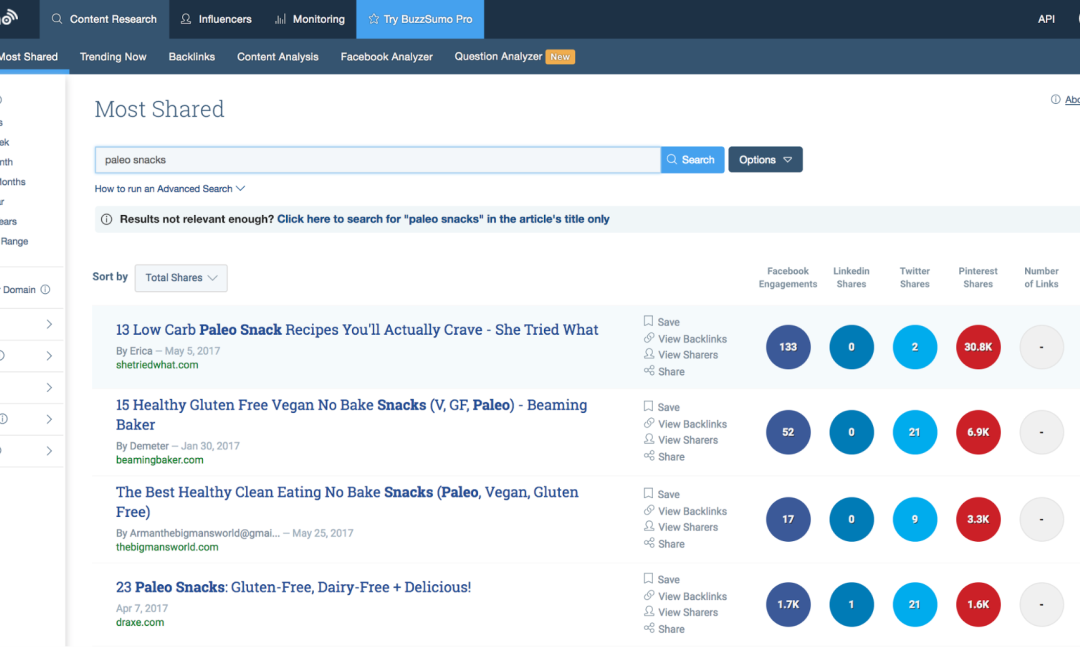Click the 1.7K Facebook engagements circle
Image resolution: width=1080 pixels, height=647 pixels.
(x=788, y=605)
